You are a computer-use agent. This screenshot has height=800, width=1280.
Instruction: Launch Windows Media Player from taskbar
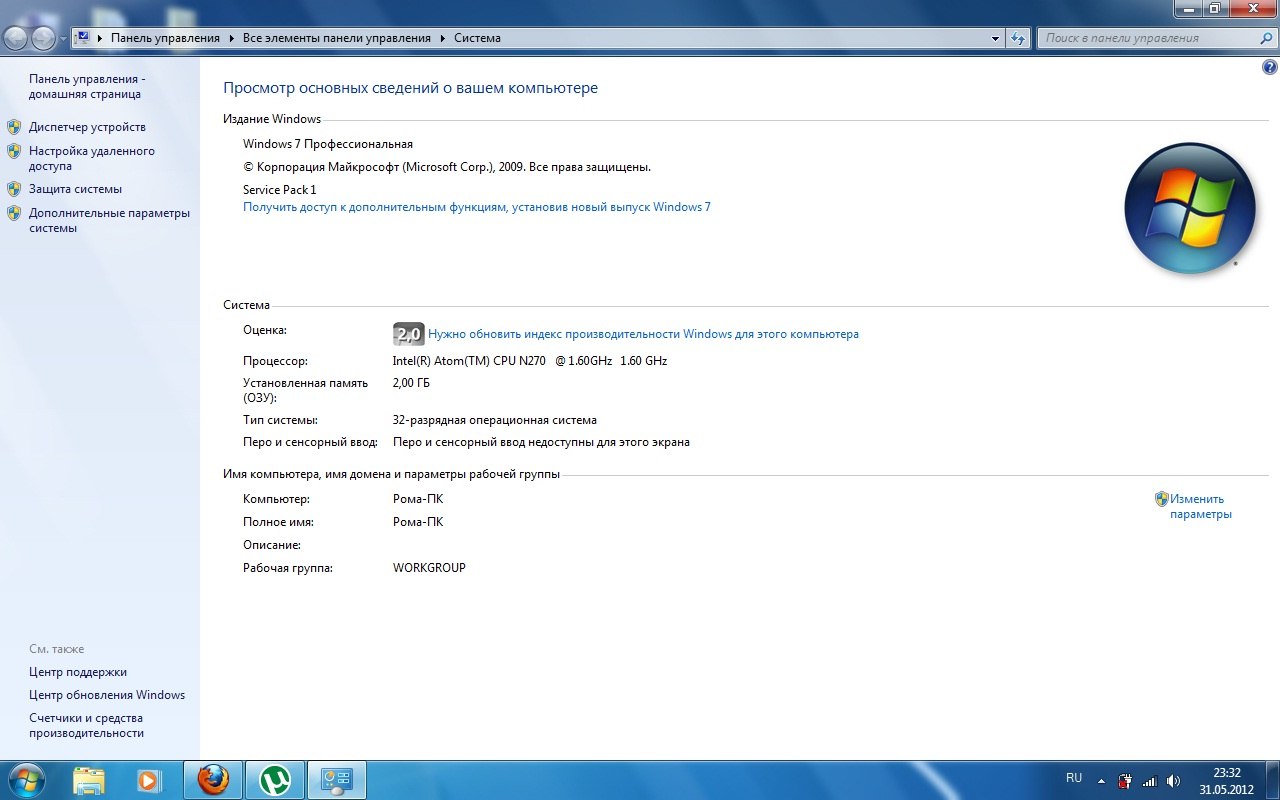point(149,780)
